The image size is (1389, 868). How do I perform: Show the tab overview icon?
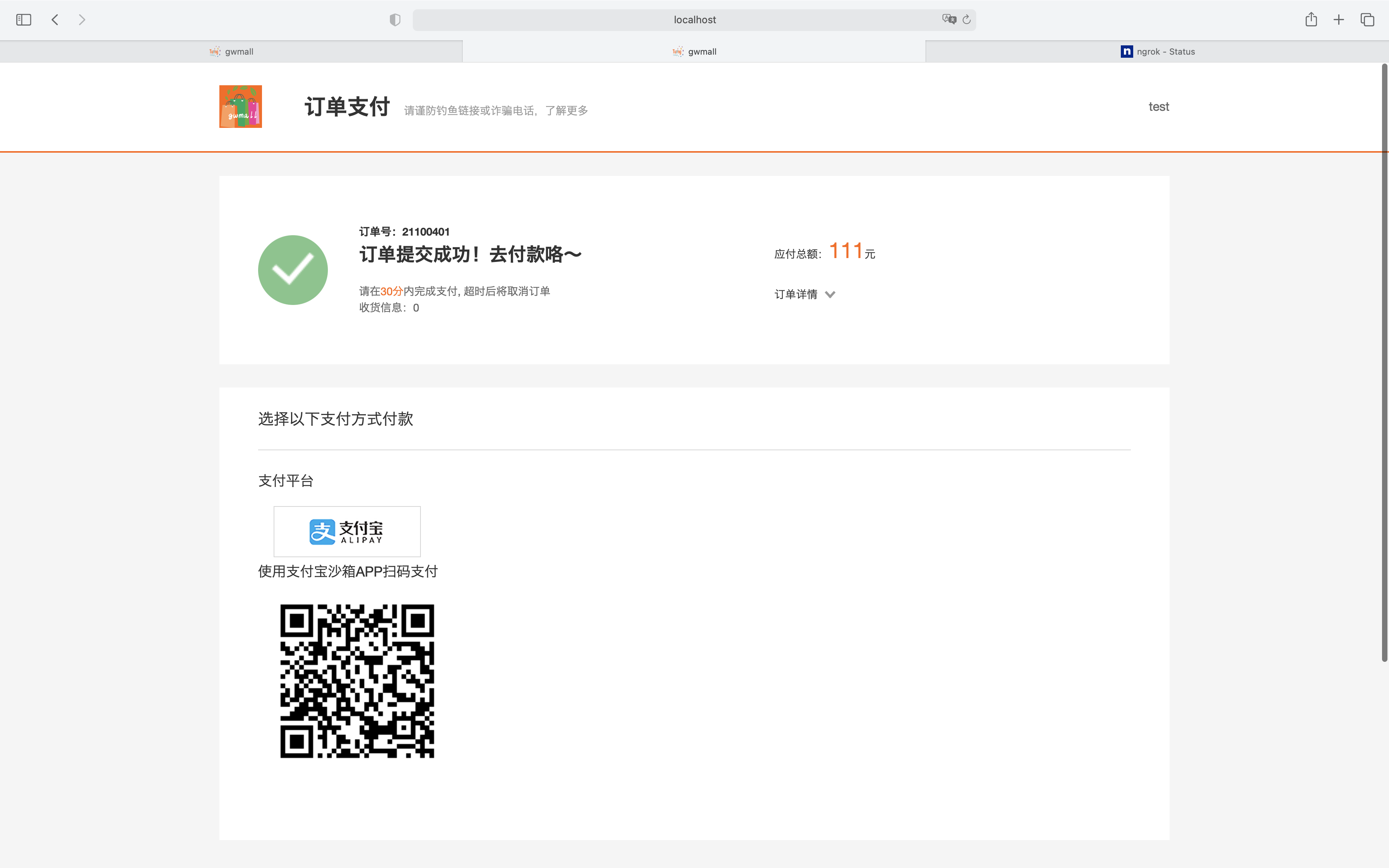1367,19
